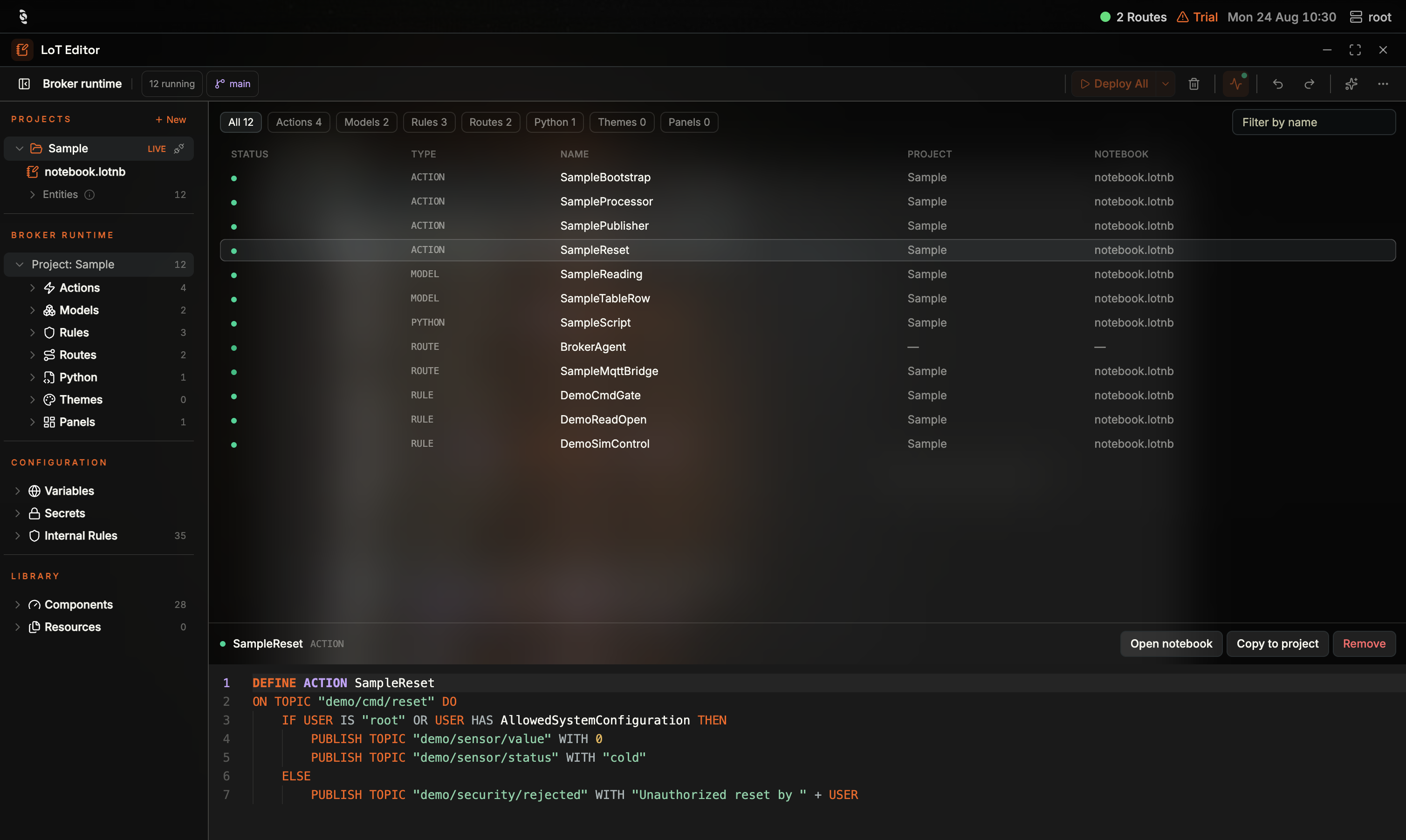Collapse the Project: Sample runtime group
The height and width of the screenshot is (840, 1406).
click(x=19, y=264)
